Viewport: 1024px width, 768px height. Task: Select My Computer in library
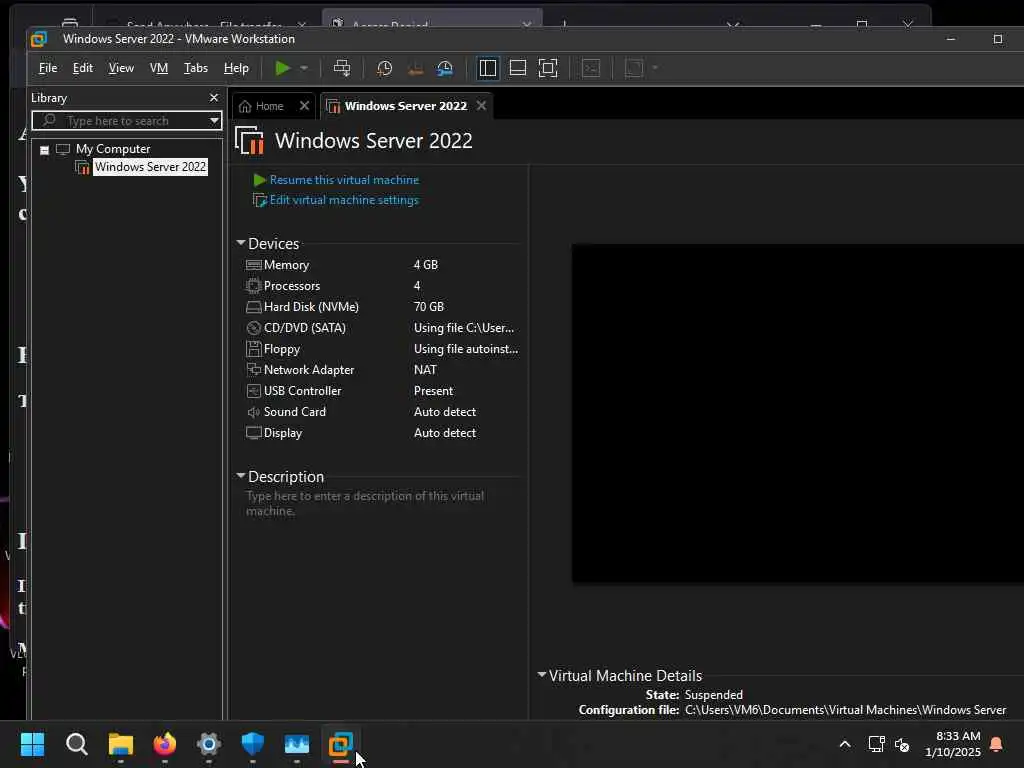pos(112,149)
